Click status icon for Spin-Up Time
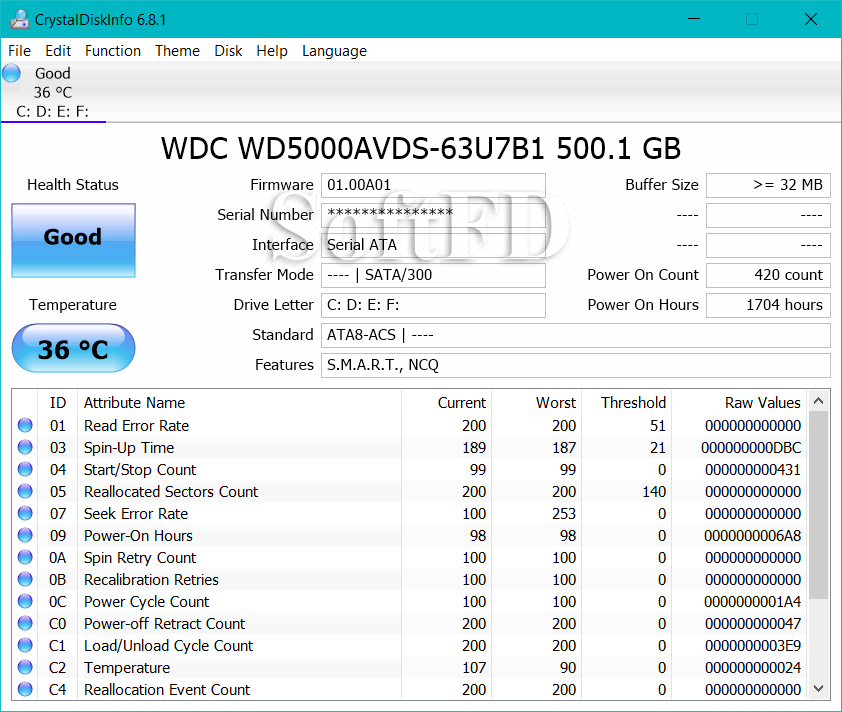Image resolution: width=842 pixels, height=712 pixels. (25, 447)
